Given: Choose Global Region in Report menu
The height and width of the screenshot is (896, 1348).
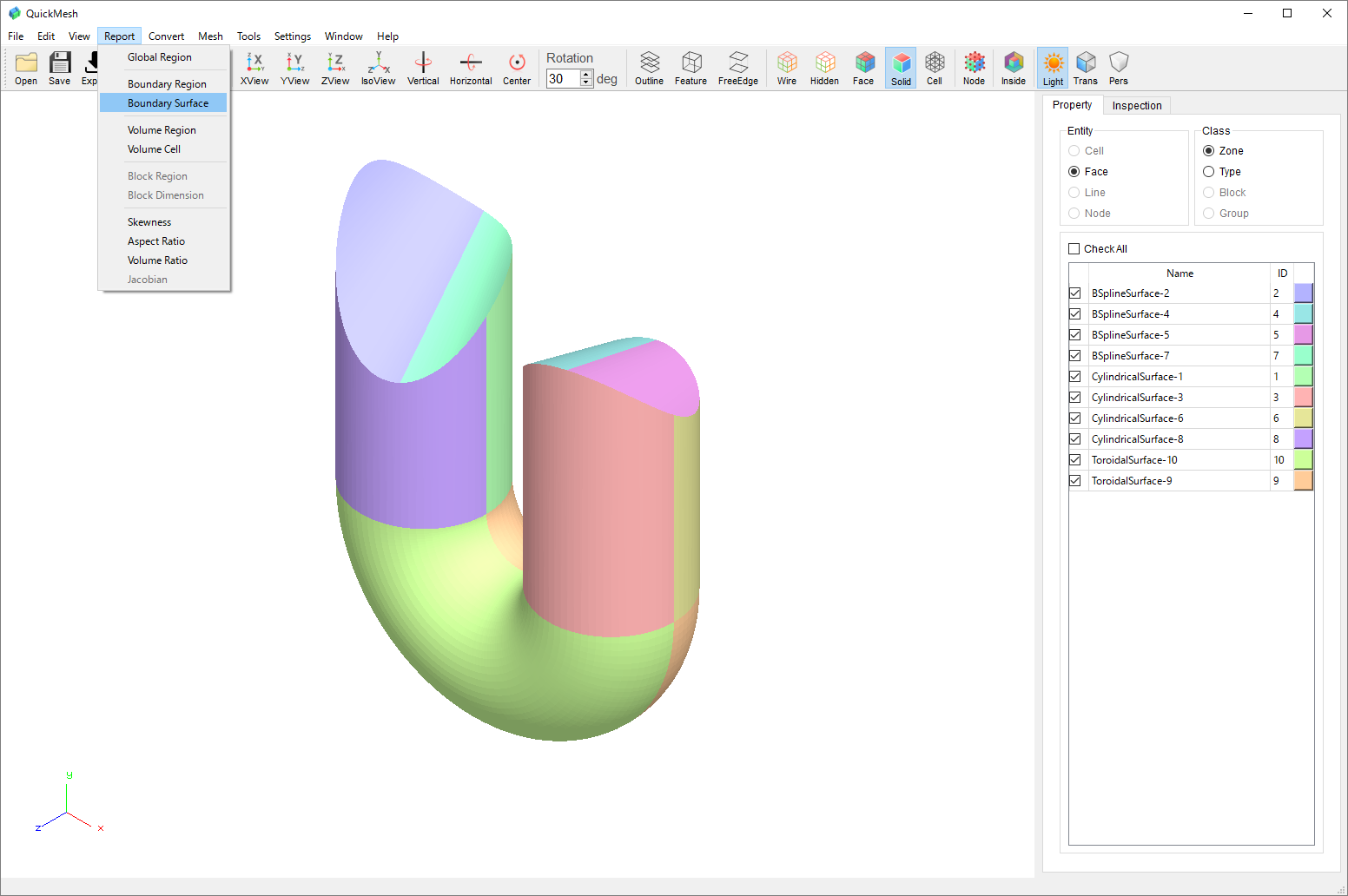Looking at the screenshot, I should pos(163,57).
